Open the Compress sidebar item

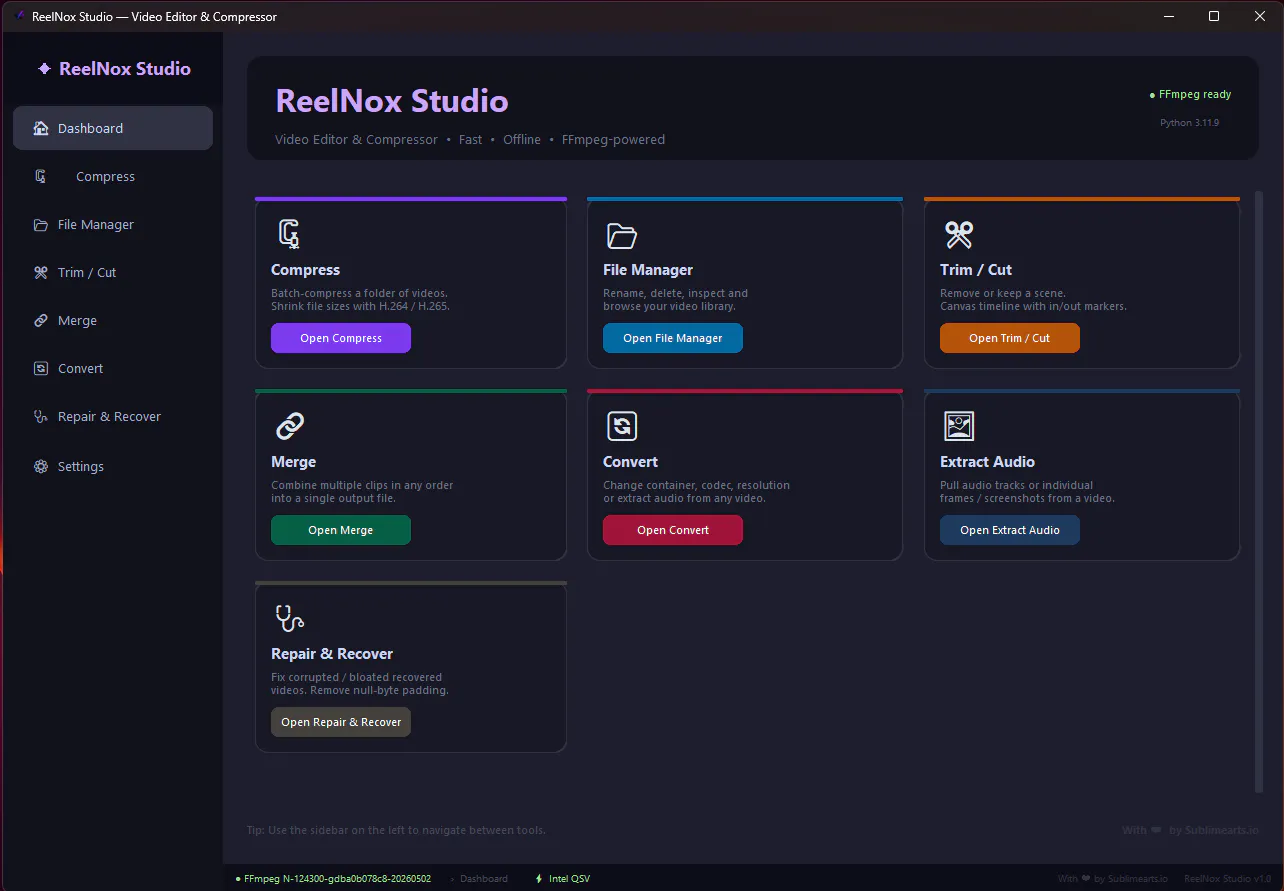[x=113, y=176]
